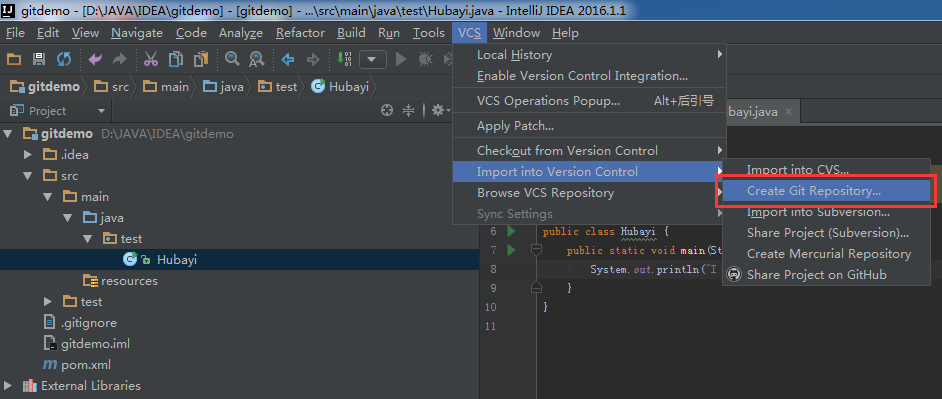Expand the .idea folder node

[28, 154]
